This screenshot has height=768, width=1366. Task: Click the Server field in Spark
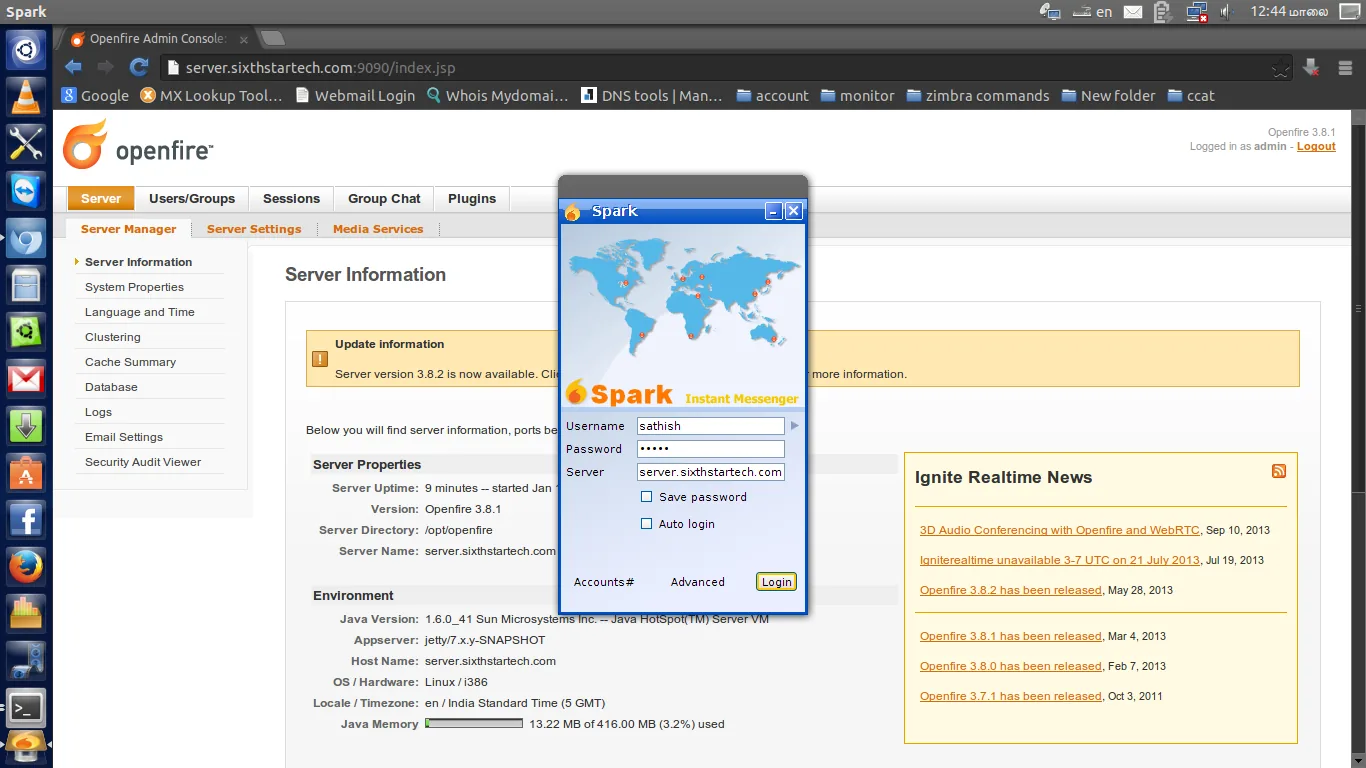click(711, 472)
